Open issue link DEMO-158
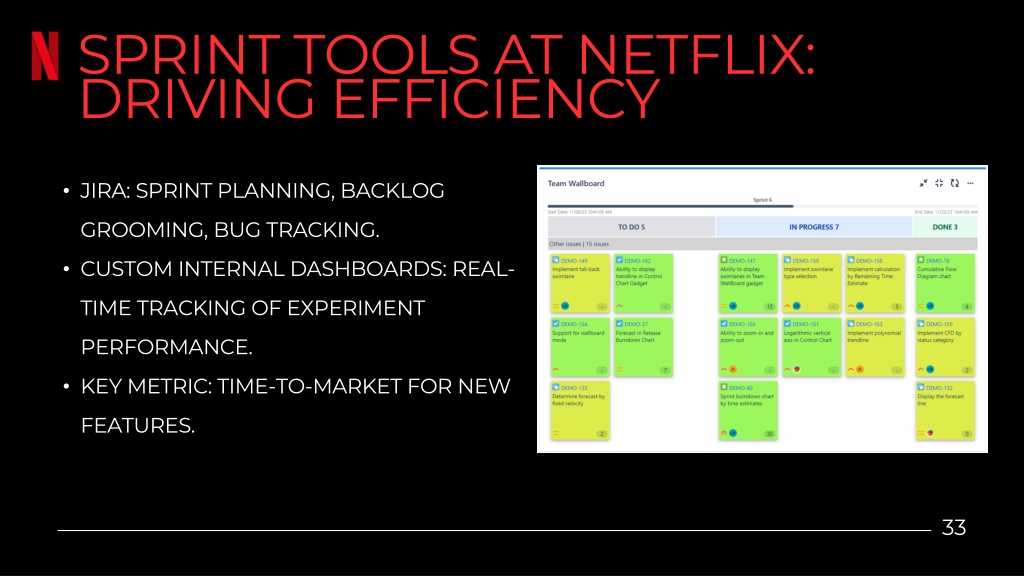The width and height of the screenshot is (1024, 576). (869, 261)
